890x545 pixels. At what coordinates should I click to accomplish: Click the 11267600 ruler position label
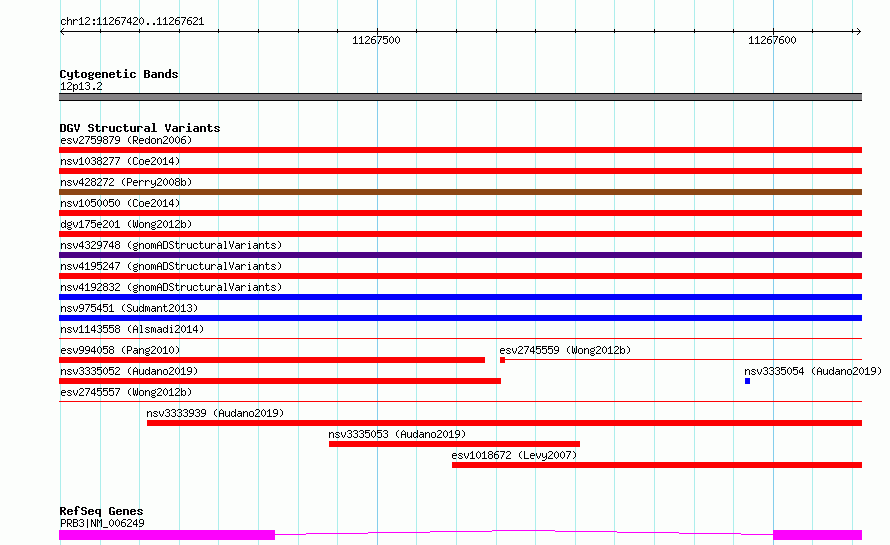click(x=772, y=40)
